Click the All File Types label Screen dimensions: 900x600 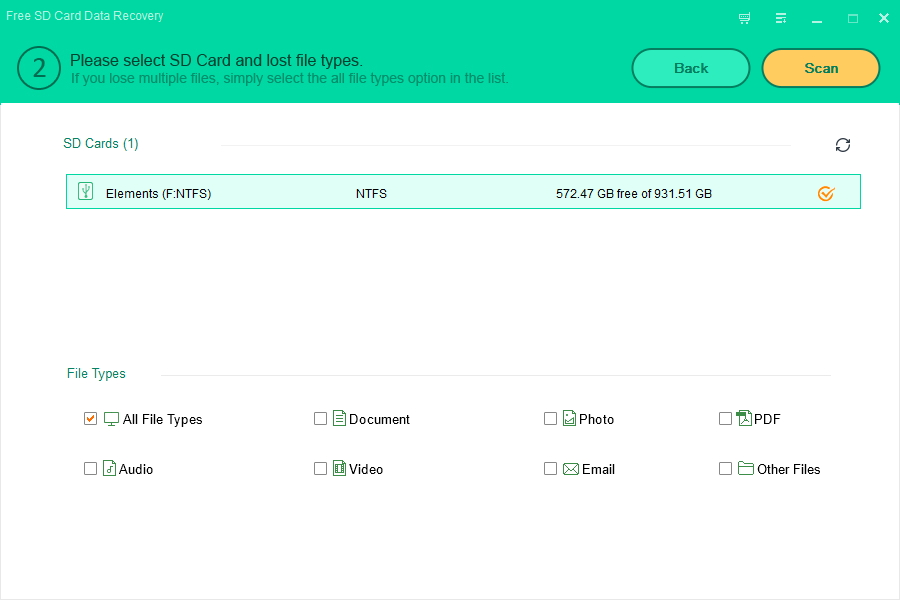[x=162, y=420]
